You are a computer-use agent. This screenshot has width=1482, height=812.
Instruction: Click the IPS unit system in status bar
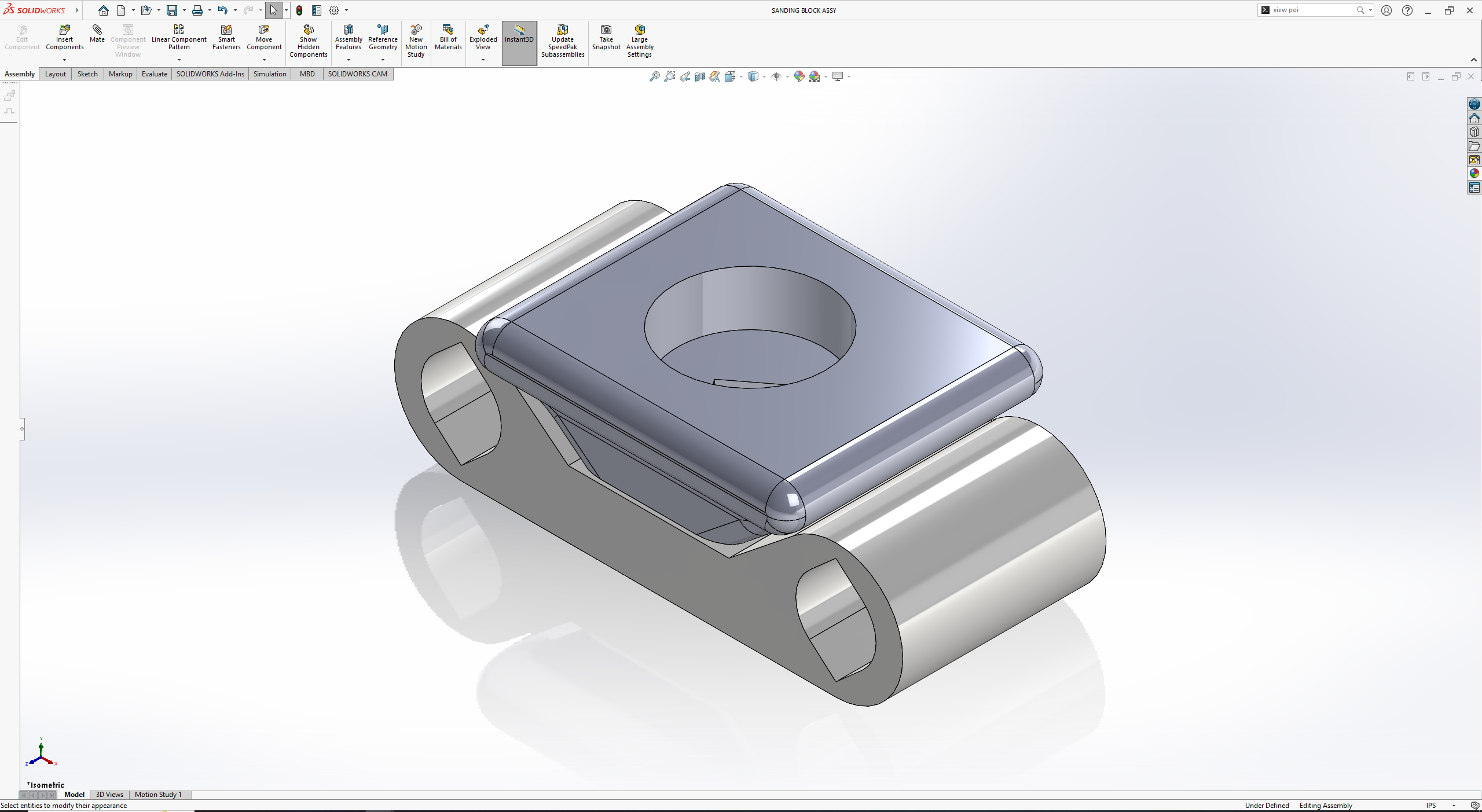[x=1431, y=806]
